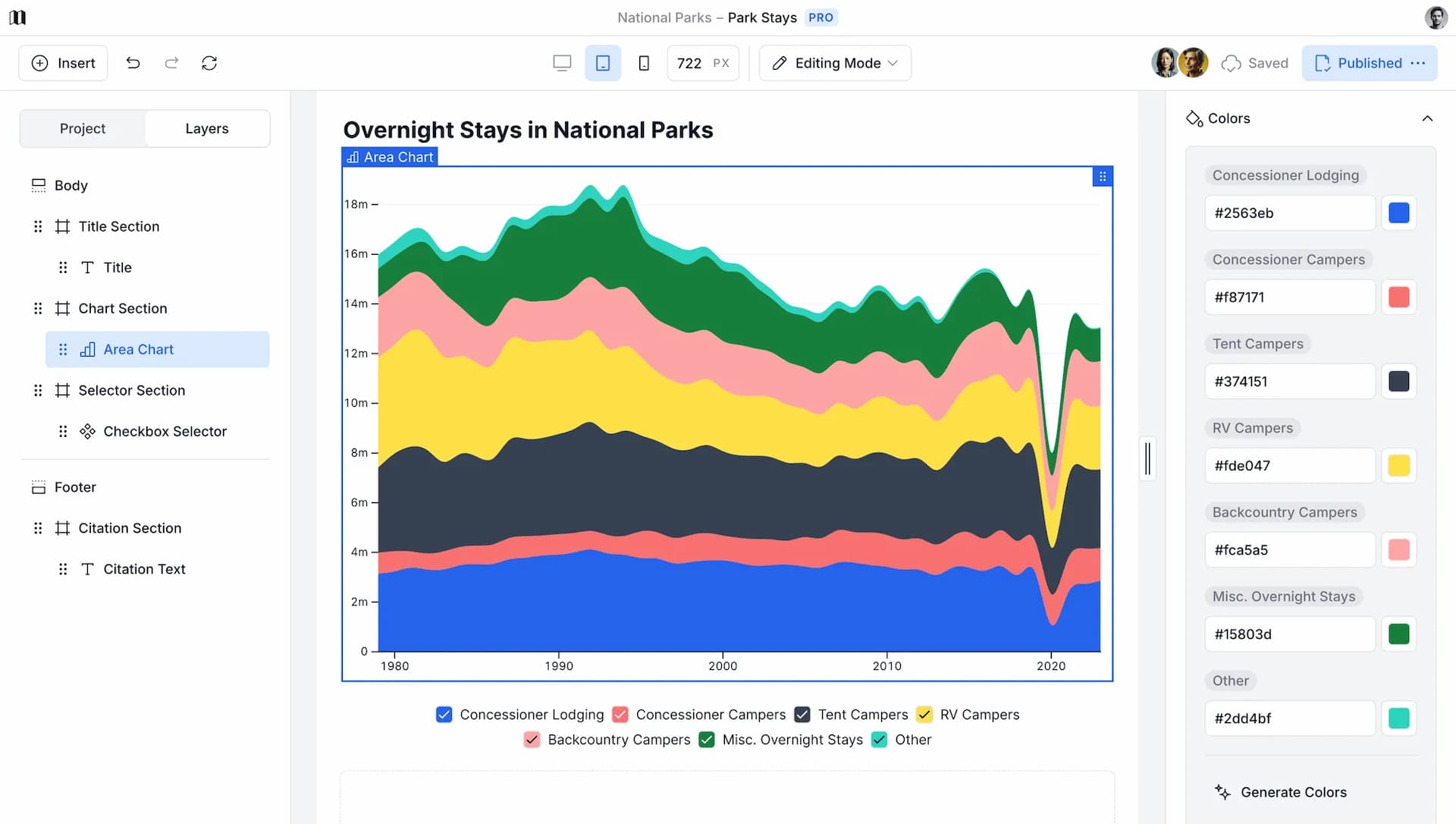Switch to the Project tab
This screenshot has width=1456, height=824.
(x=83, y=128)
